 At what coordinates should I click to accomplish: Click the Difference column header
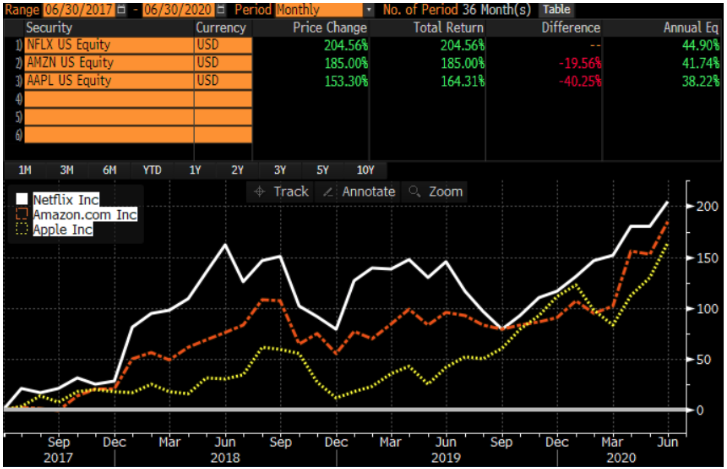click(571, 28)
